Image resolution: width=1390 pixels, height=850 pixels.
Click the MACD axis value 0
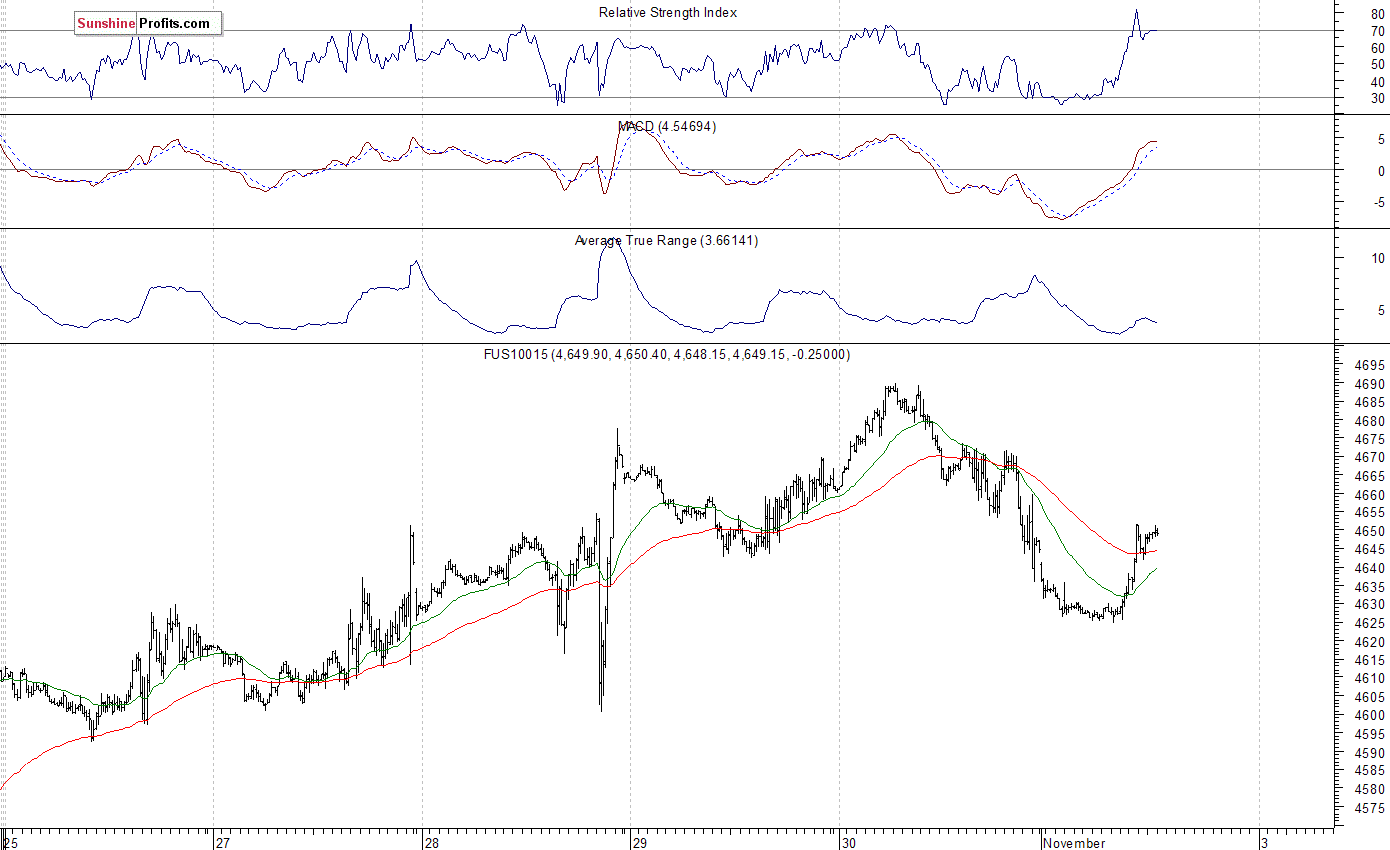(1381, 171)
